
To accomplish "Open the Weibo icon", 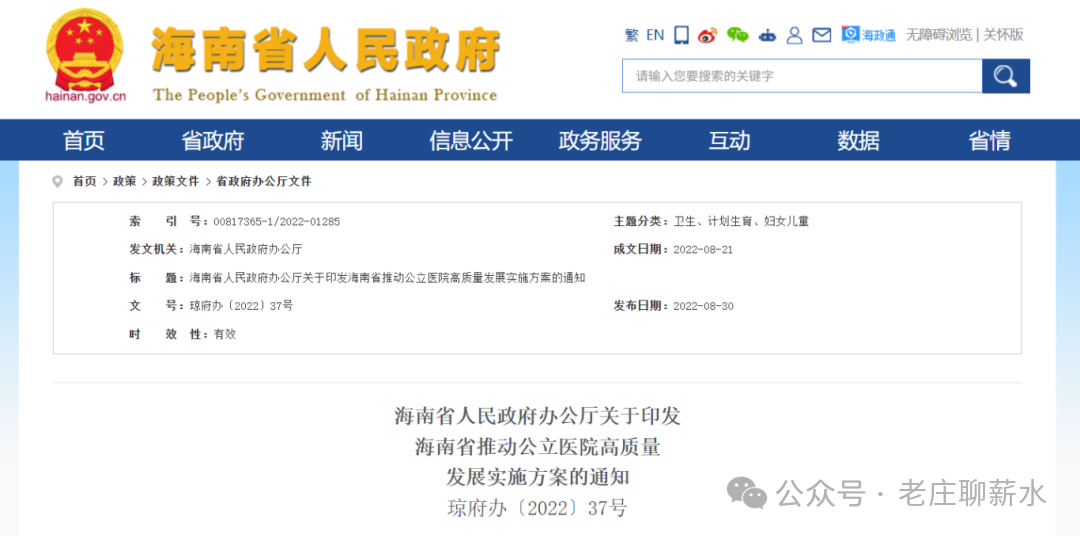I will [707, 35].
